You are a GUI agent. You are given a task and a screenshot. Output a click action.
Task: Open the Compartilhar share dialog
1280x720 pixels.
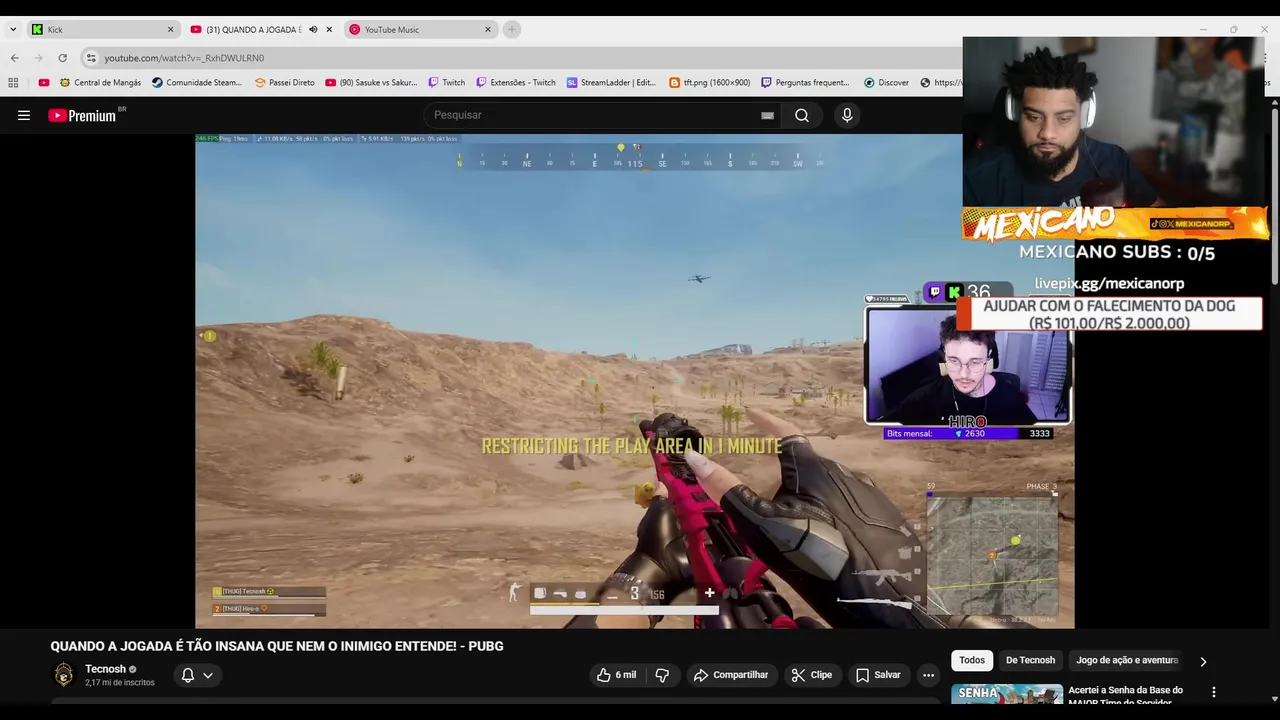(731, 675)
